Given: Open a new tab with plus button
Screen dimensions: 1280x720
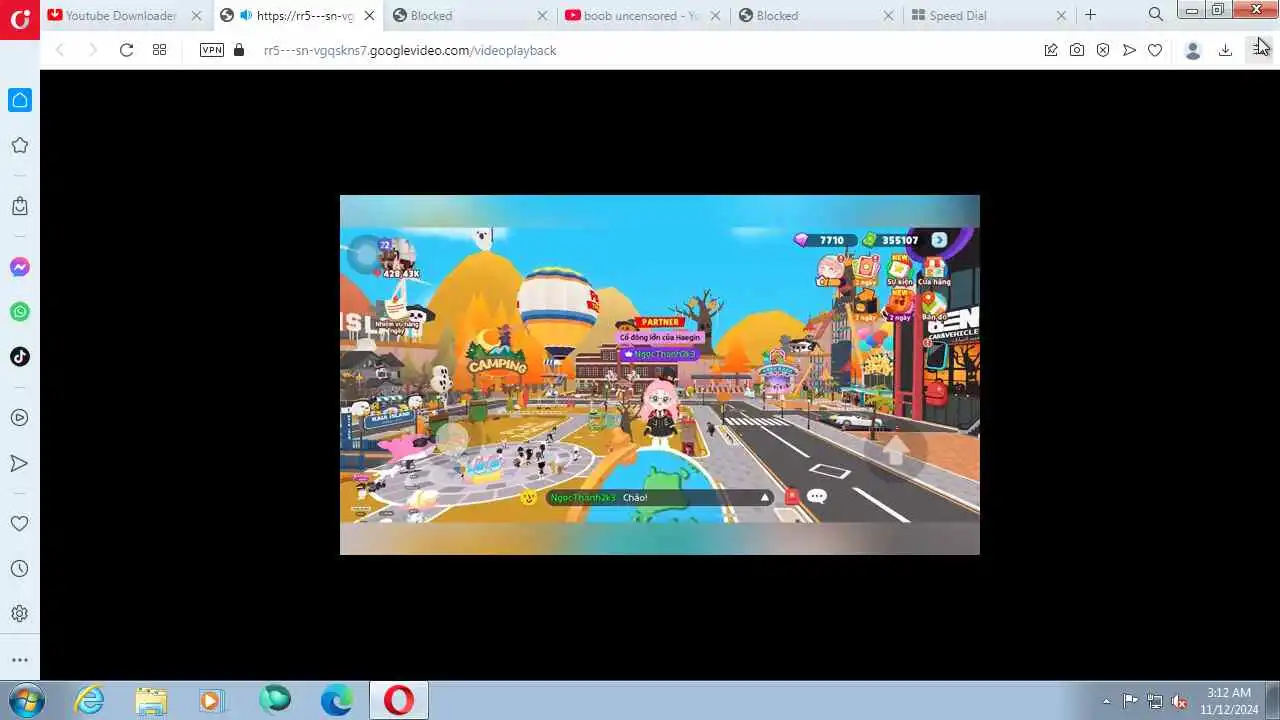Looking at the screenshot, I should (1090, 15).
